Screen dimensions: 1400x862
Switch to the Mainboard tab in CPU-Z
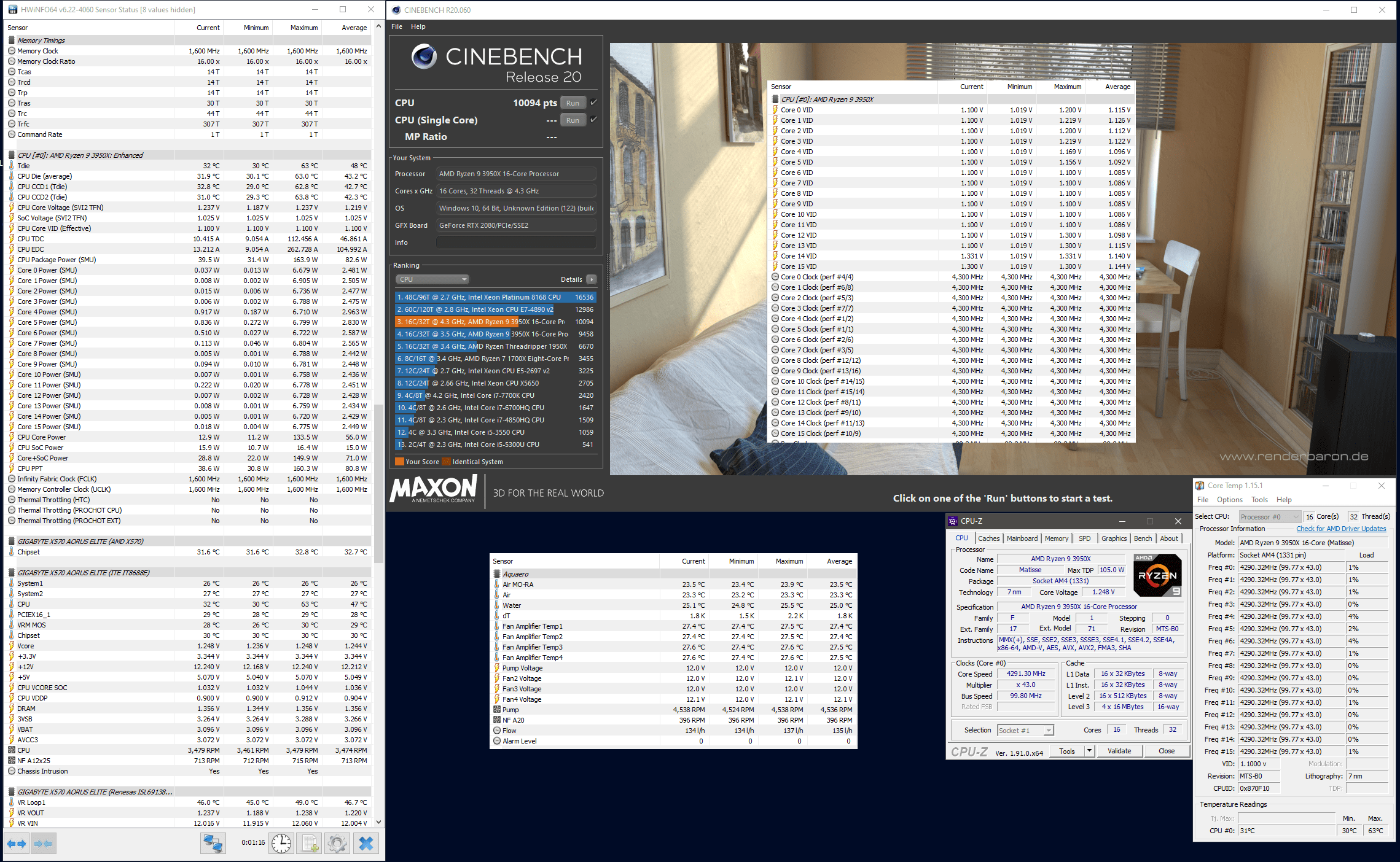pos(1022,538)
